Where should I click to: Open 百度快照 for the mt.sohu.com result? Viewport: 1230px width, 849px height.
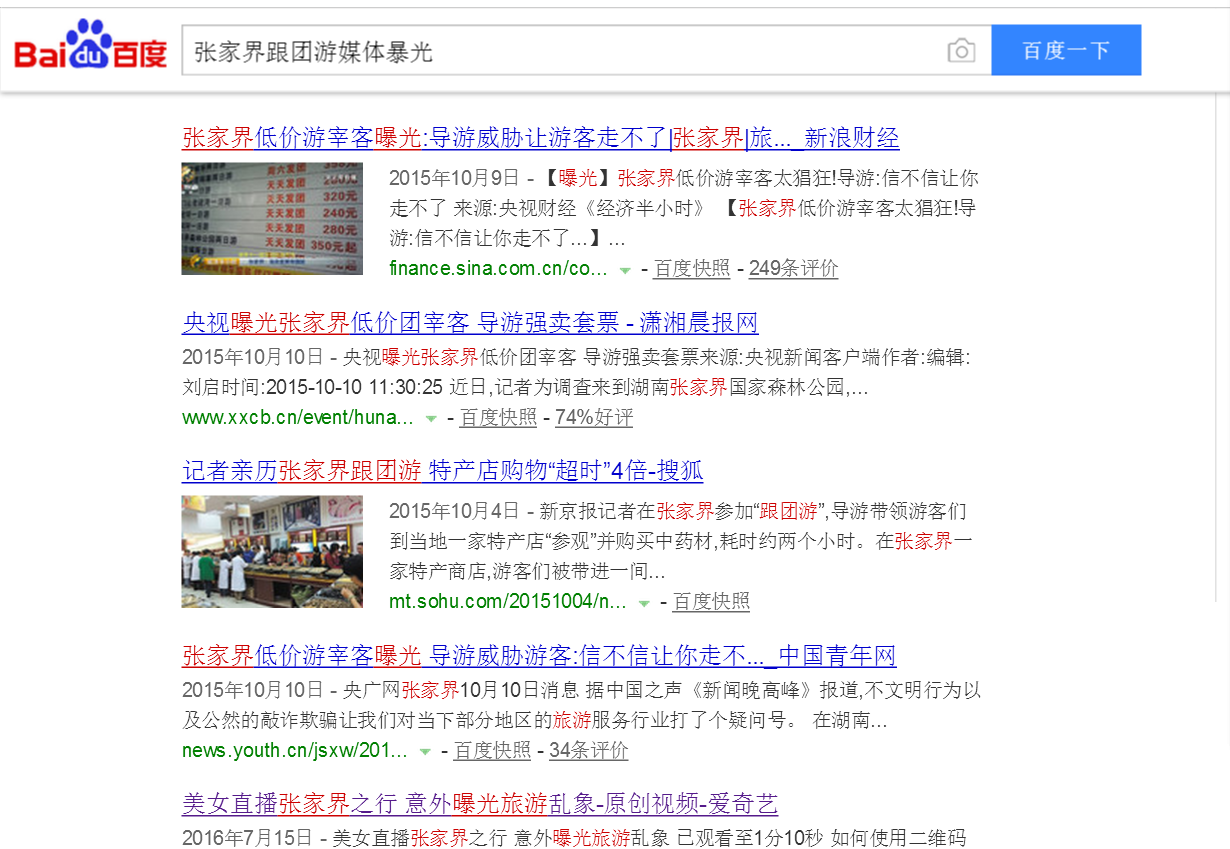711,602
